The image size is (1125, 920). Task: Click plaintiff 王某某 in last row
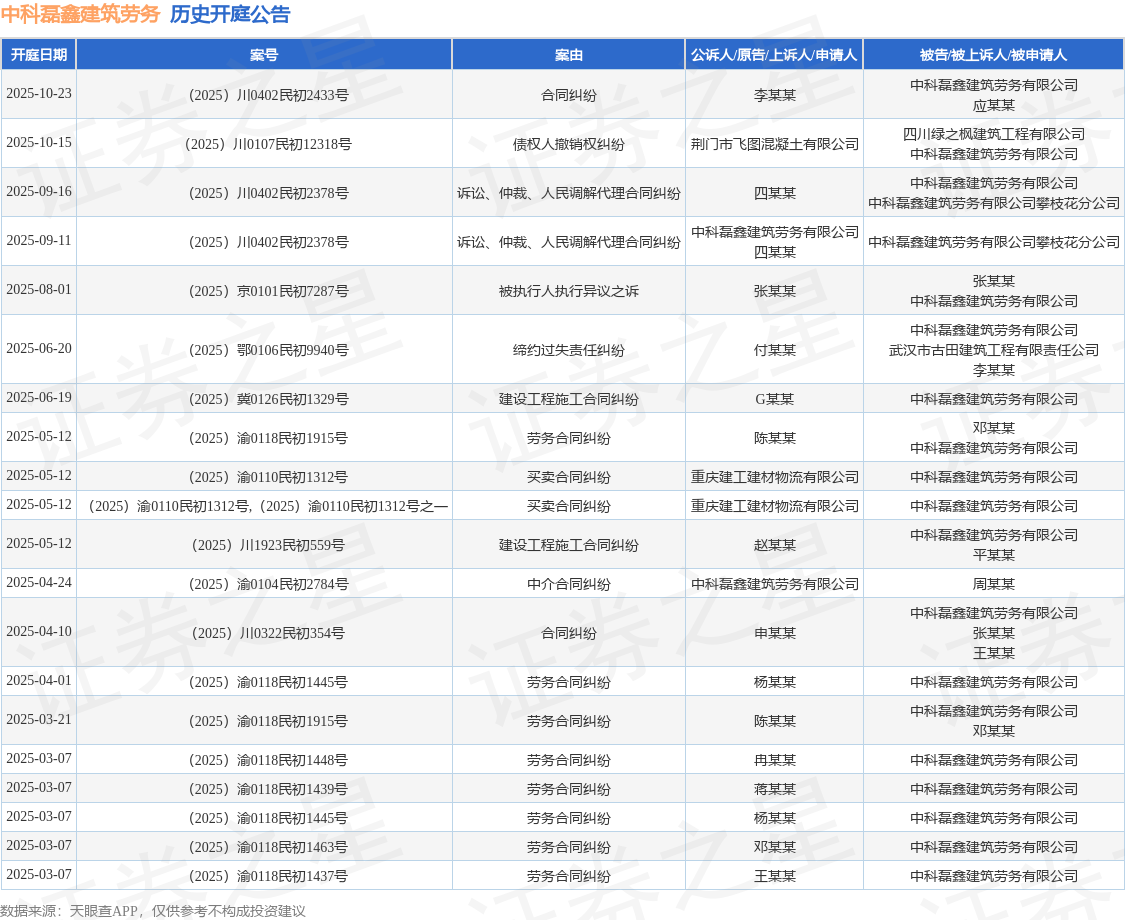[774, 876]
